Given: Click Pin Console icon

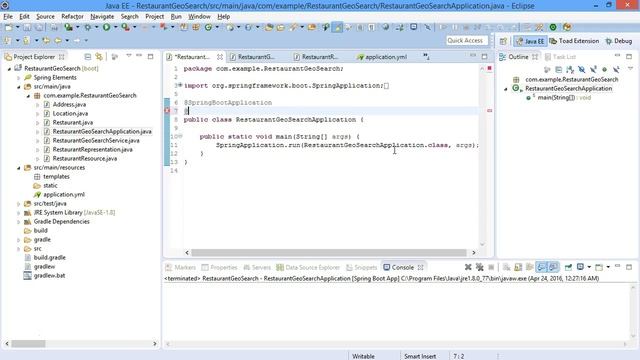Looking at the screenshot, I should 568,267.
